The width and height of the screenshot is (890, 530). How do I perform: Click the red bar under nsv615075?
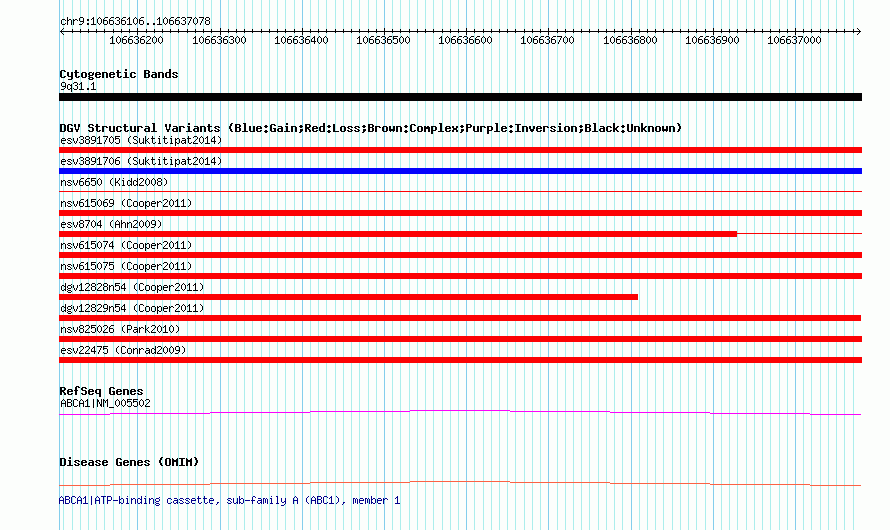(x=460, y=276)
